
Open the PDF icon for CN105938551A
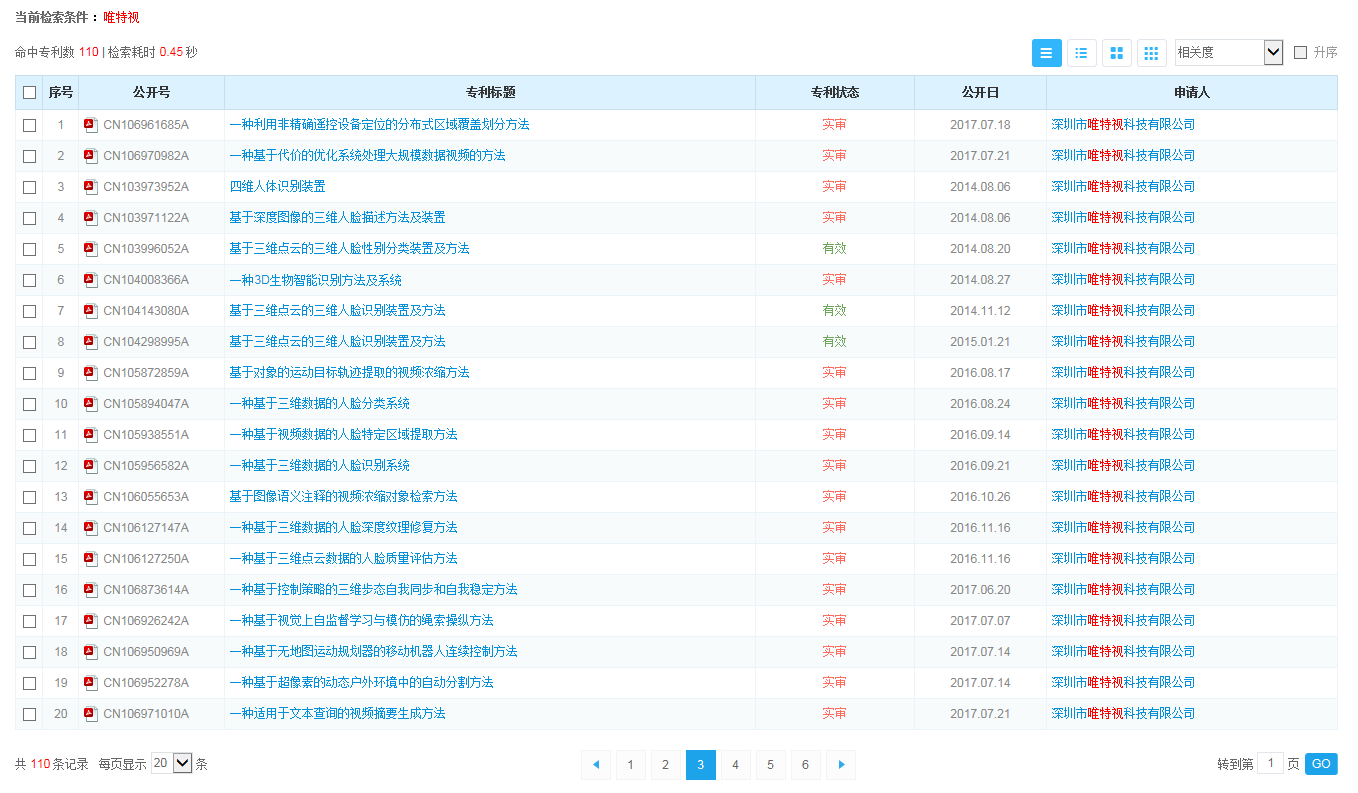click(x=91, y=435)
